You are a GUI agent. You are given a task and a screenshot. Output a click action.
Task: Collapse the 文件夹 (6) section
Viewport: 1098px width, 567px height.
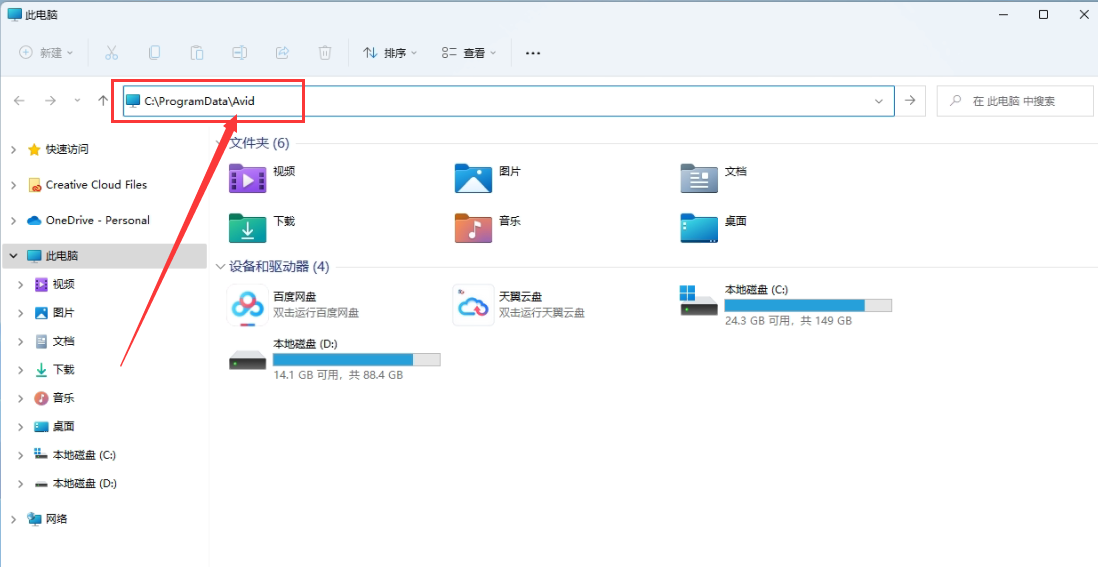pyautogui.click(x=220, y=143)
